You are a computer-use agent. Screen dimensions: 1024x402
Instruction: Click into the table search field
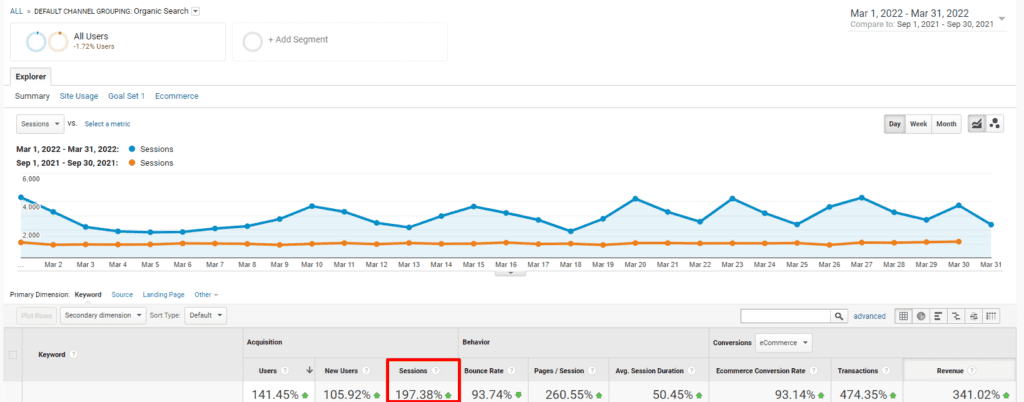(786, 316)
